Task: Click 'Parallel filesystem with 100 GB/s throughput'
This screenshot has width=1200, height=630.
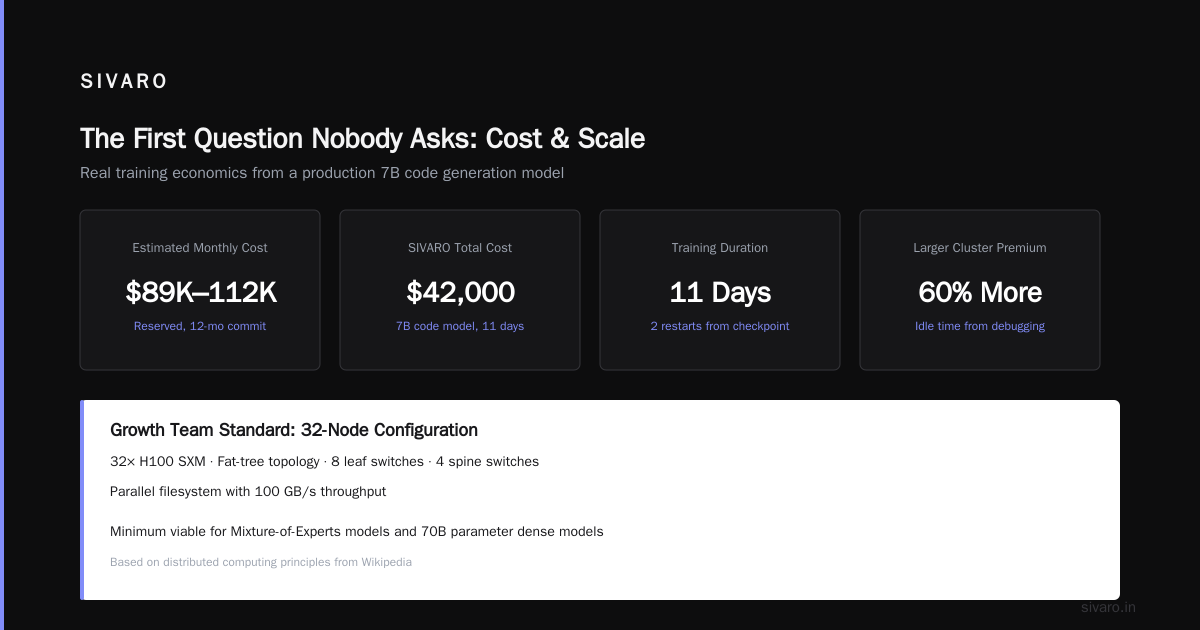Action: tap(248, 492)
